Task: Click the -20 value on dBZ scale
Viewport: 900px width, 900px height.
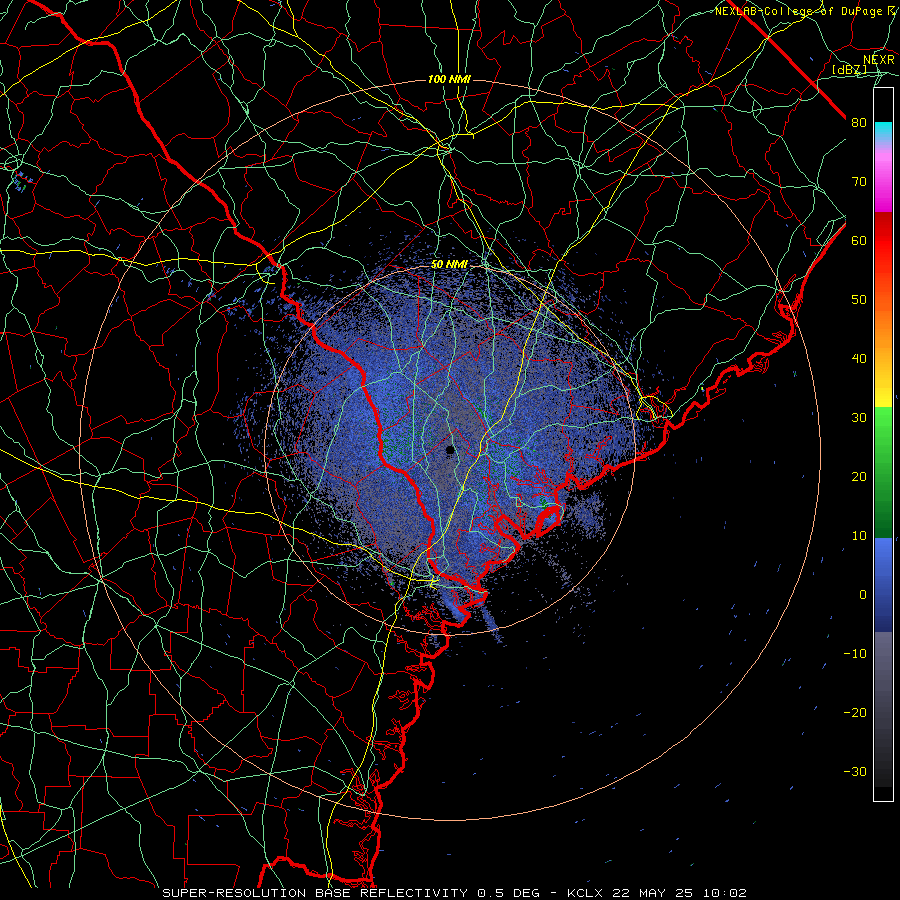Action: point(855,713)
